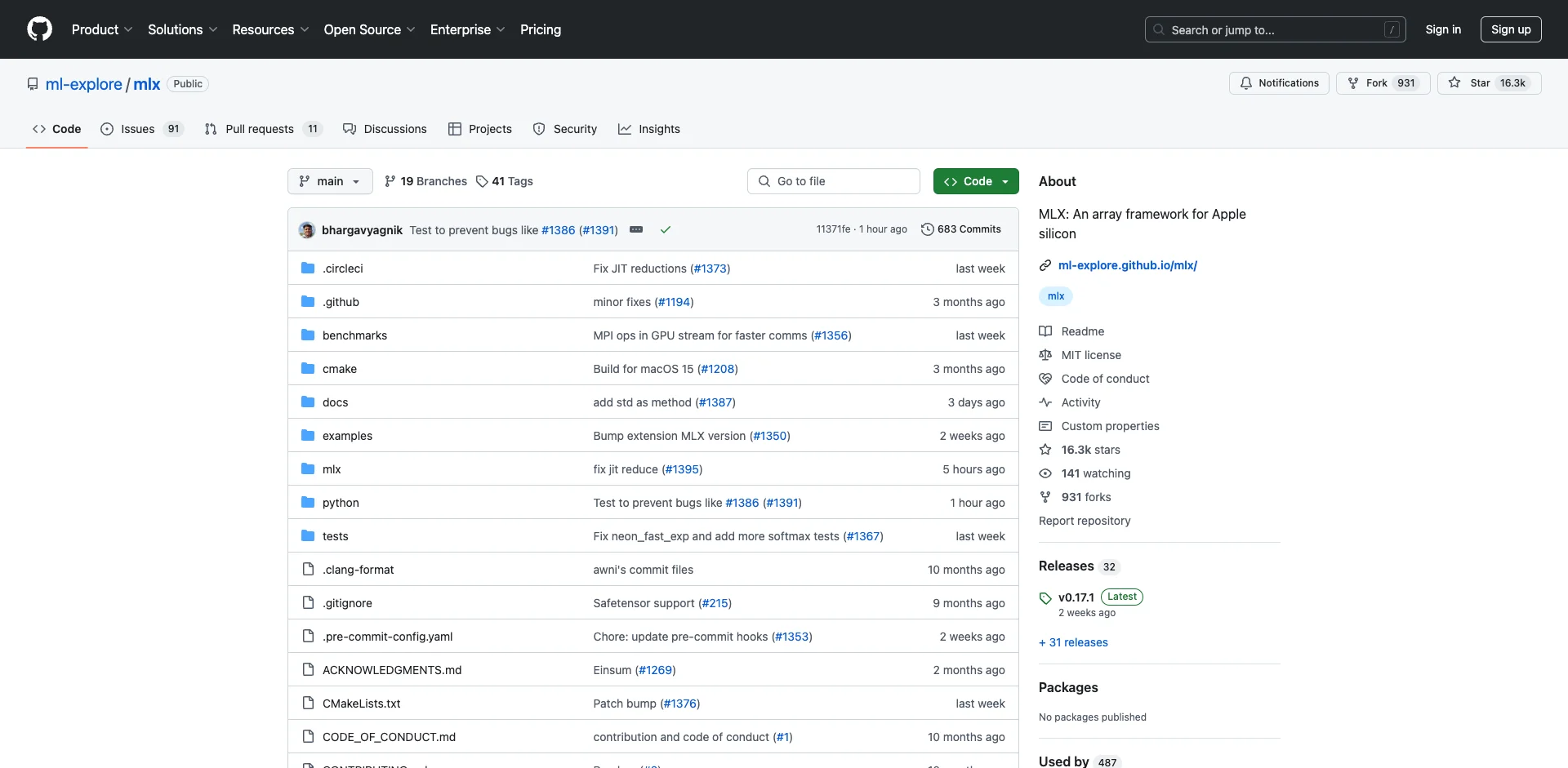Screen dimensions: 1568x768
Task: Click the Activity pulse icon
Action: 1045,402
